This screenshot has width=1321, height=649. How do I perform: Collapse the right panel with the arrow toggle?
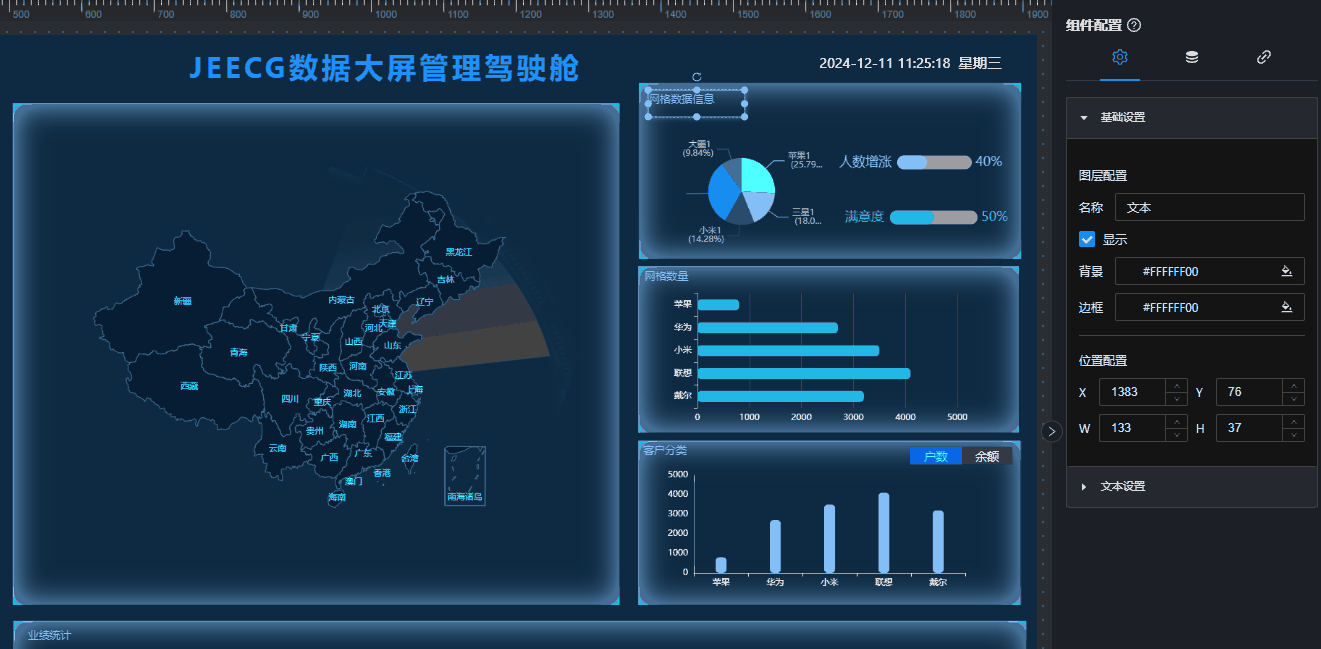(x=1051, y=431)
